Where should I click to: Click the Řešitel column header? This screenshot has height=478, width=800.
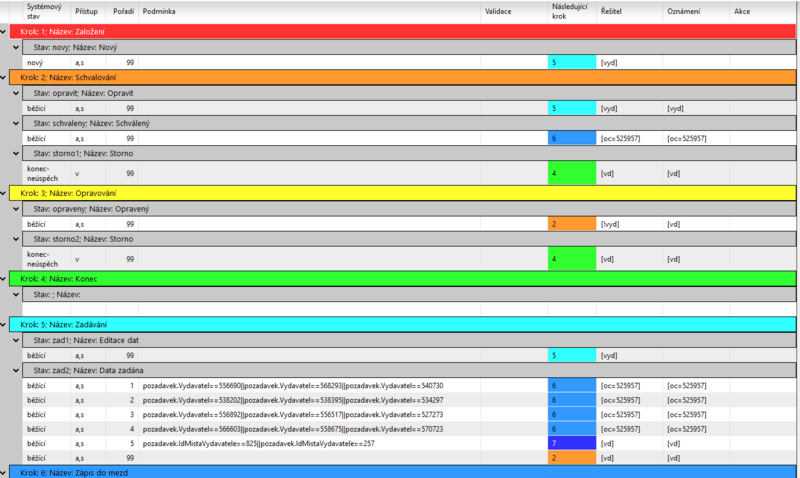click(630, 11)
